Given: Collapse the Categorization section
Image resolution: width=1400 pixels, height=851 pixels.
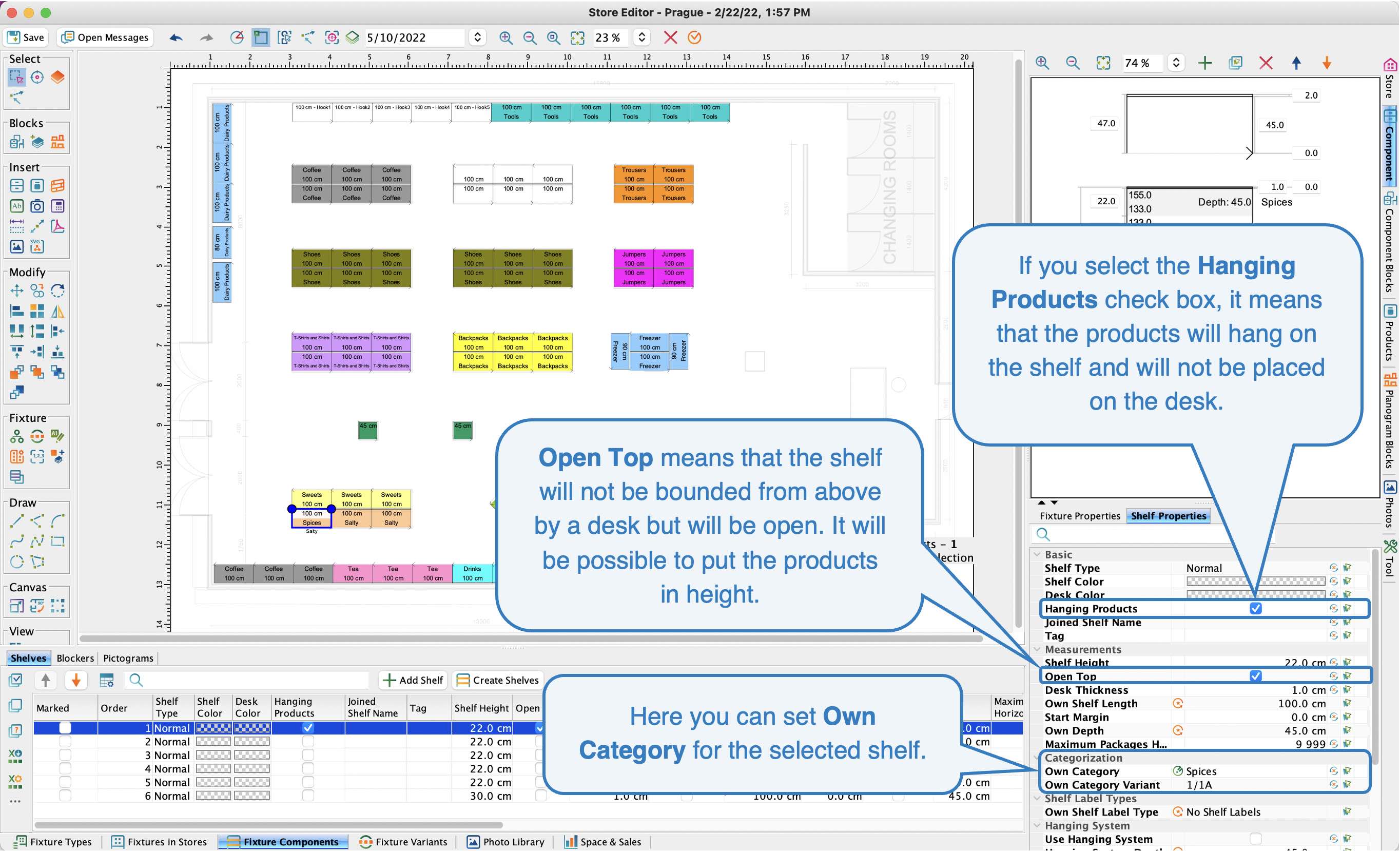Looking at the screenshot, I should (x=1038, y=758).
